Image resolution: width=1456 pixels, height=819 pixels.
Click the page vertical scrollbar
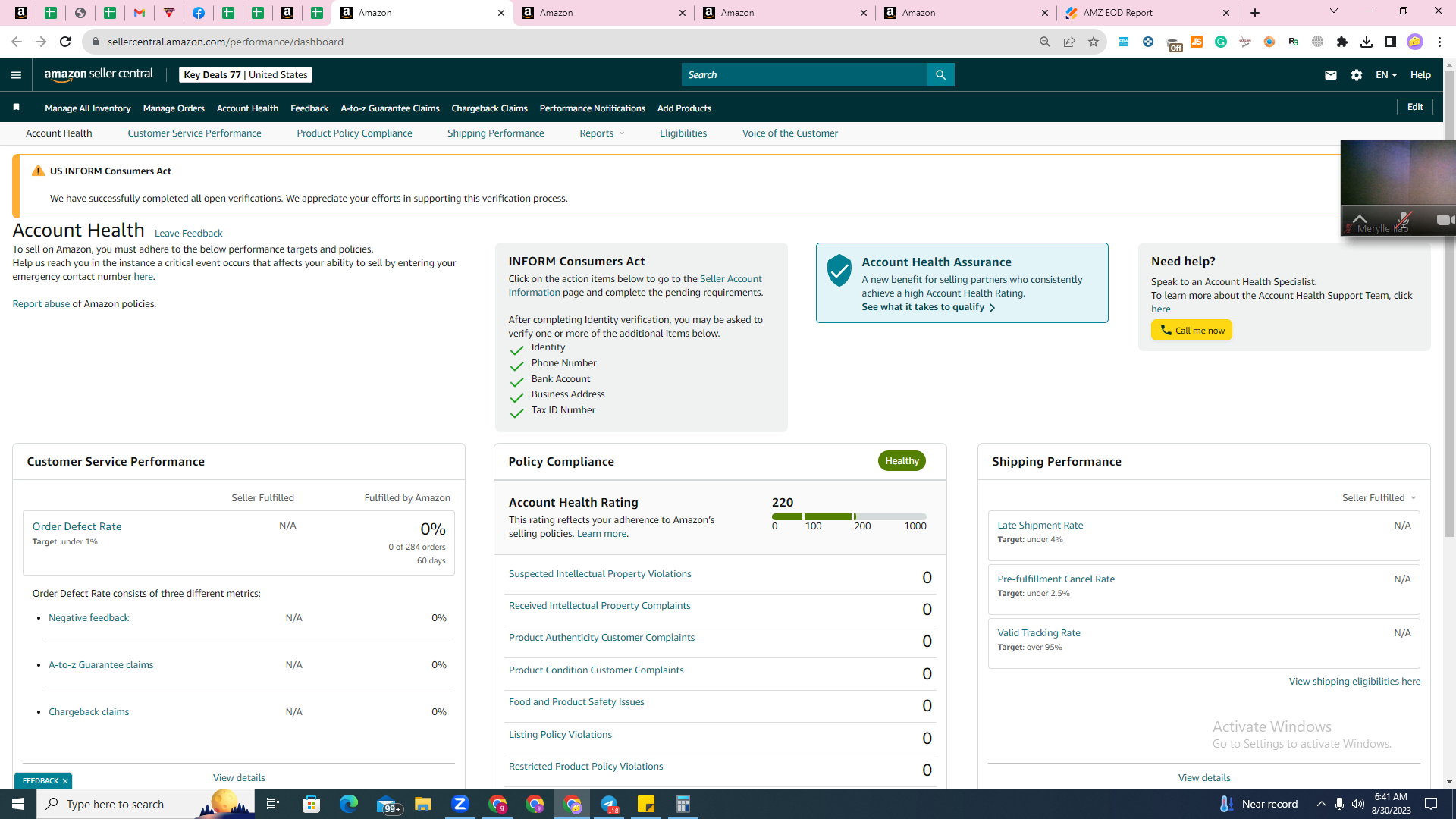point(1449,303)
